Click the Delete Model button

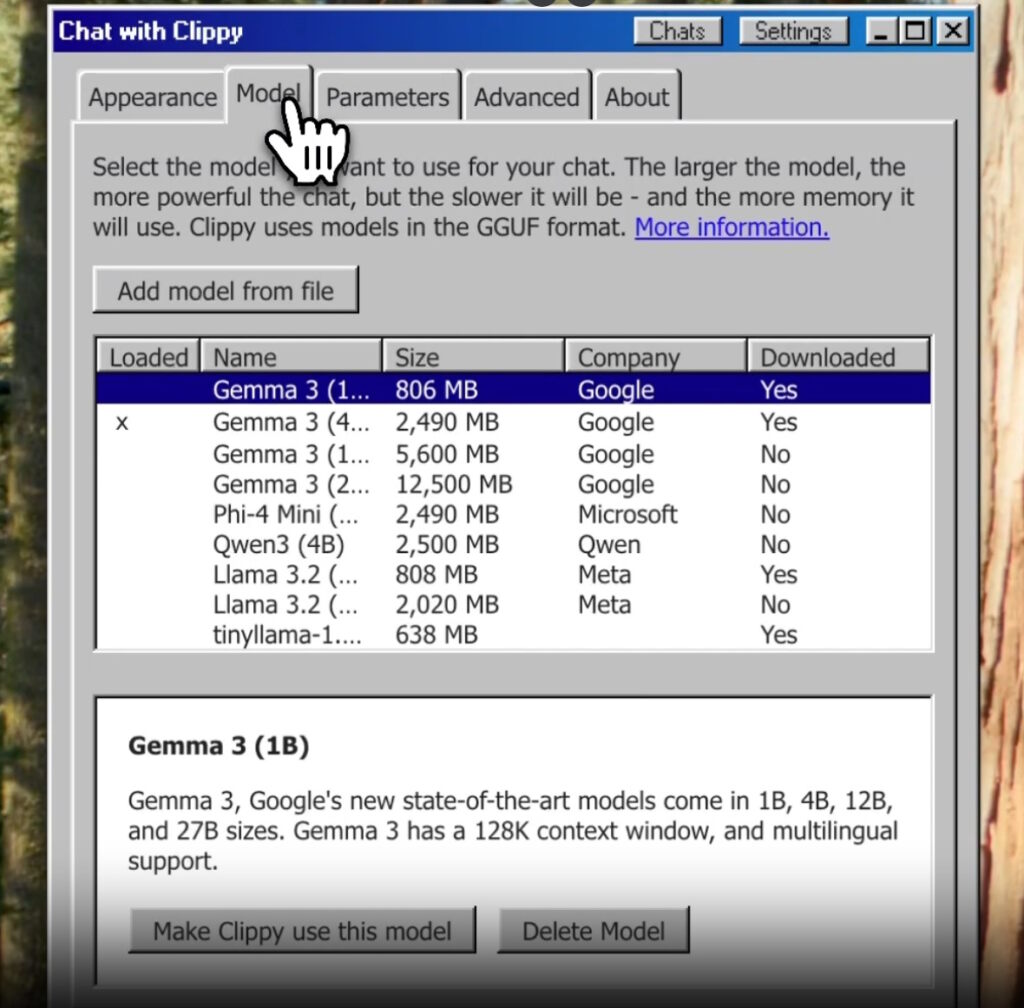click(593, 930)
